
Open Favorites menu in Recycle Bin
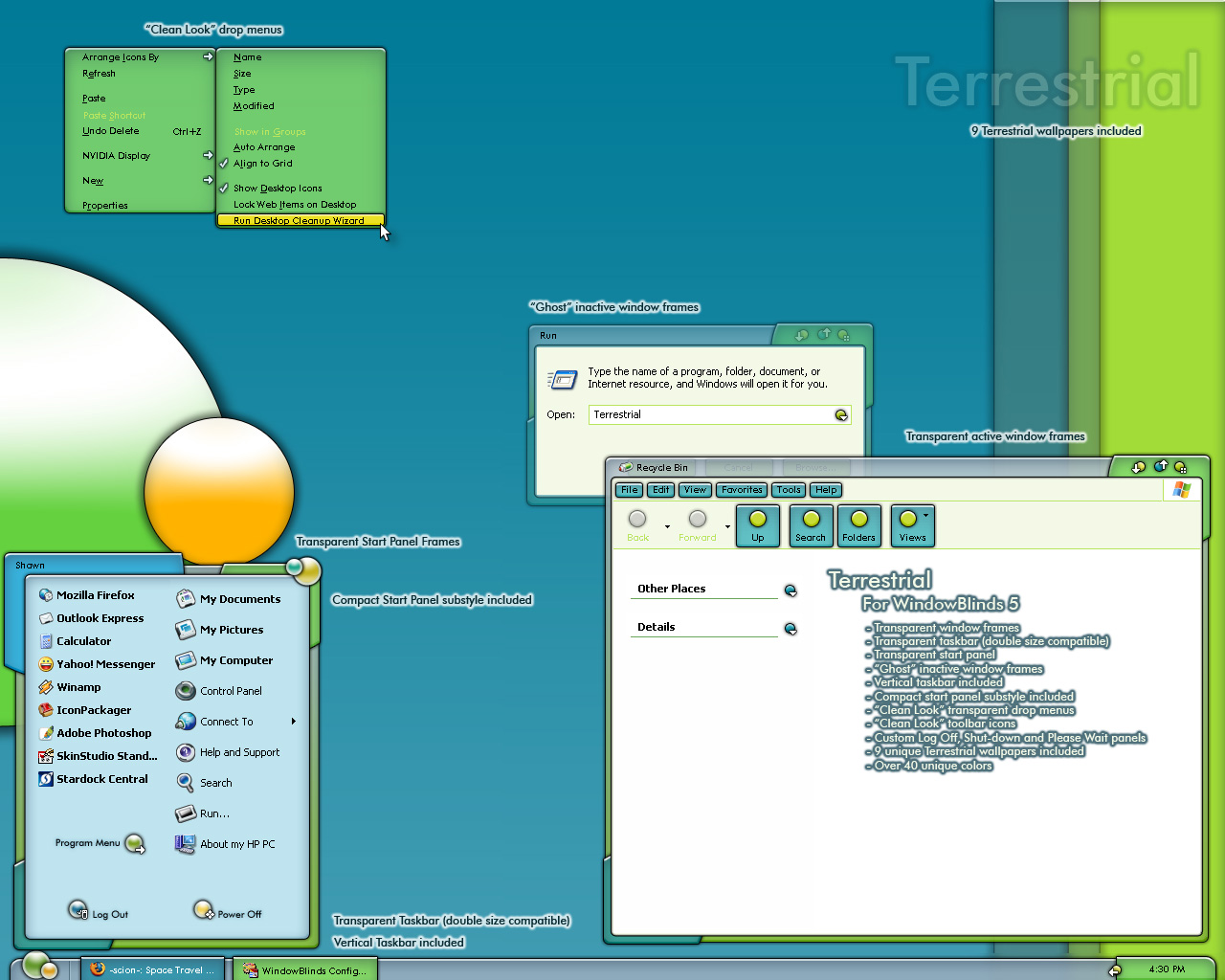(x=743, y=490)
